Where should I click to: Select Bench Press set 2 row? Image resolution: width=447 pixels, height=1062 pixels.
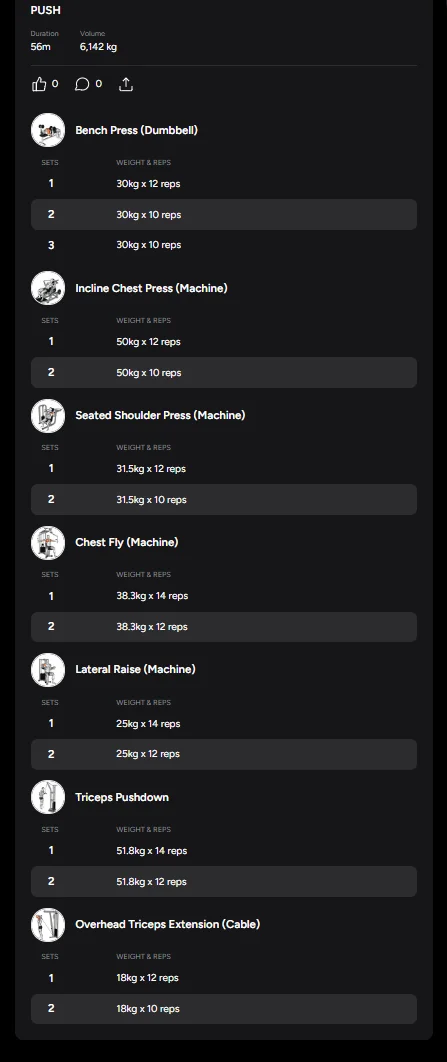[x=224, y=215]
